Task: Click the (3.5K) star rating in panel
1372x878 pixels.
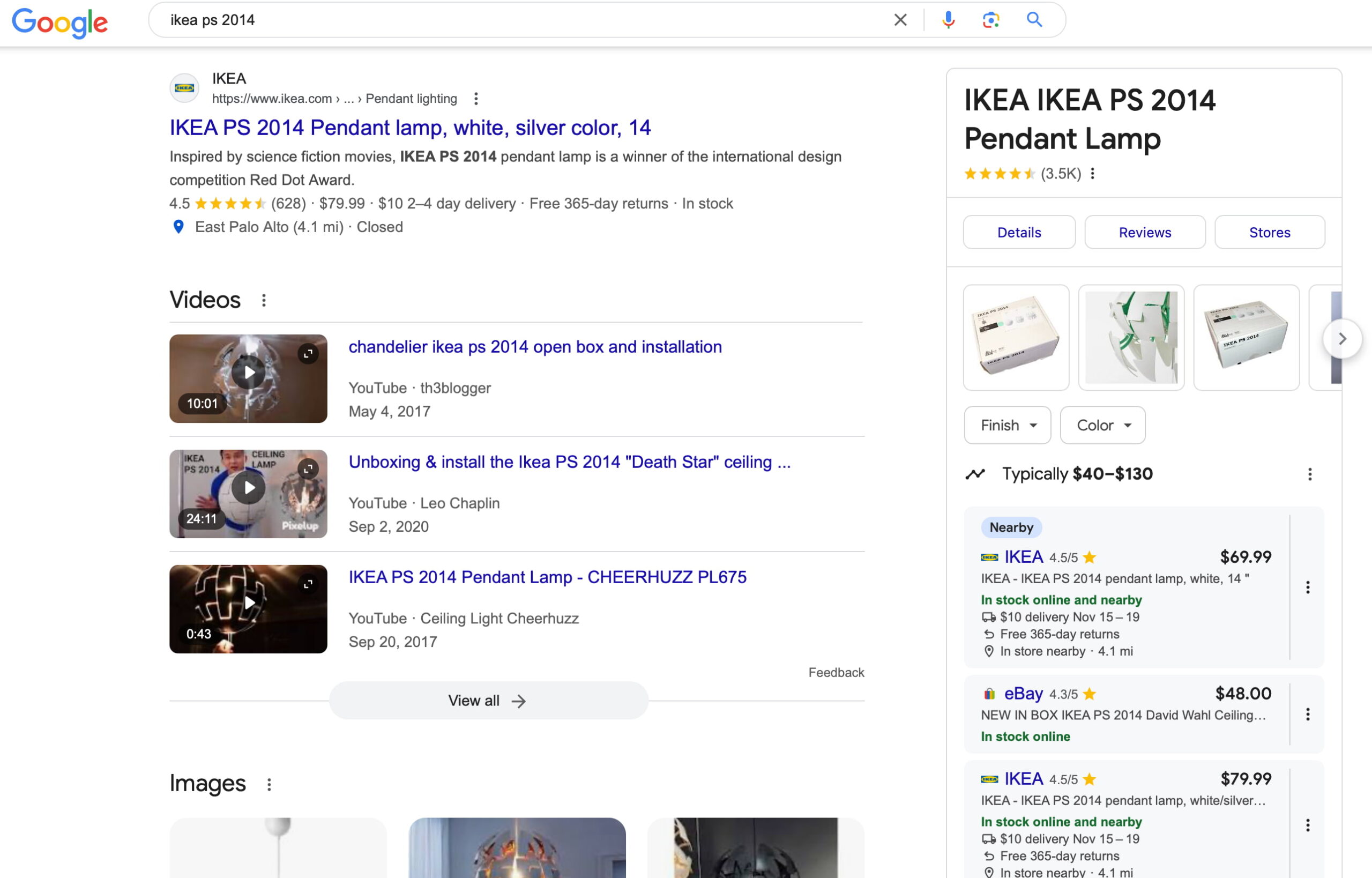Action: [1022, 173]
